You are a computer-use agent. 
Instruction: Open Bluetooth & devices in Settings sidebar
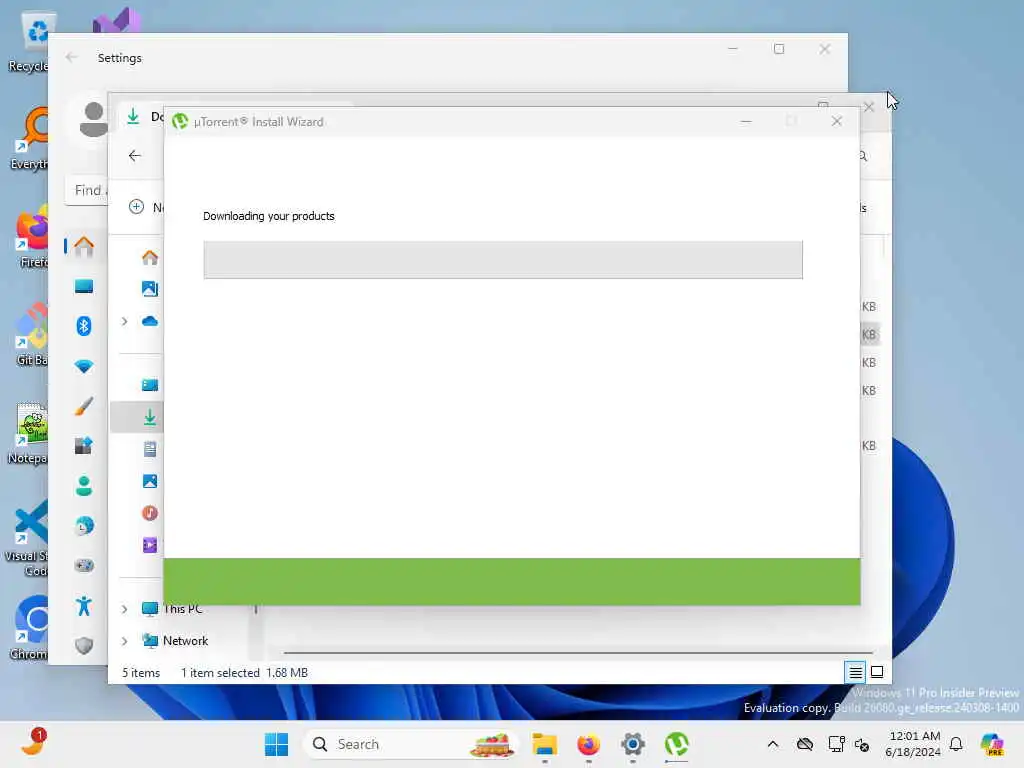pyautogui.click(x=84, y=326)
